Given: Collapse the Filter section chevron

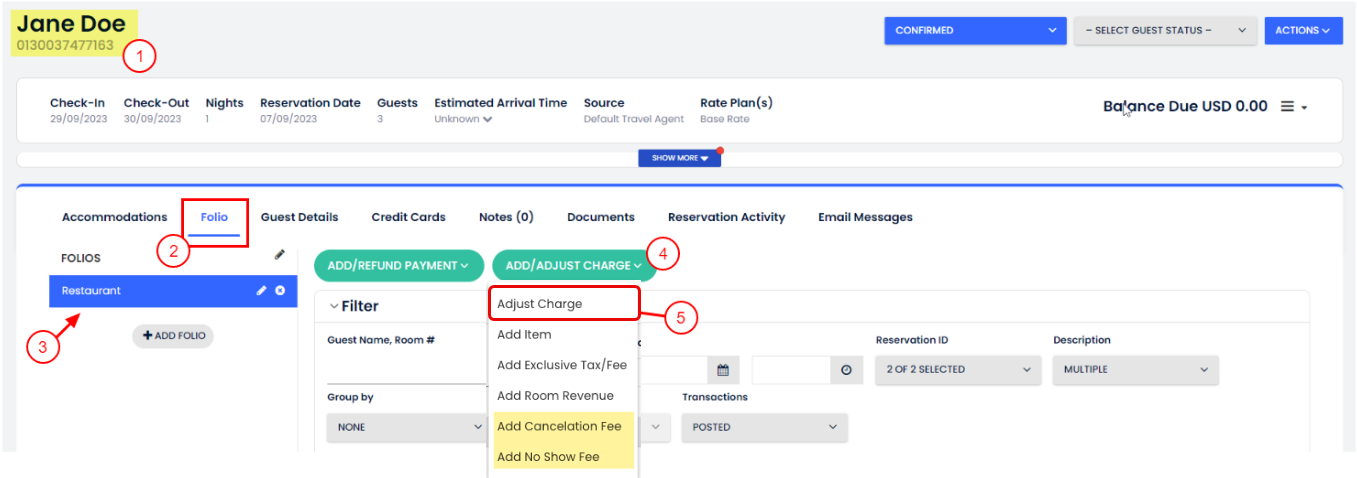Looking at the screenshot, I should pos(334,307).
